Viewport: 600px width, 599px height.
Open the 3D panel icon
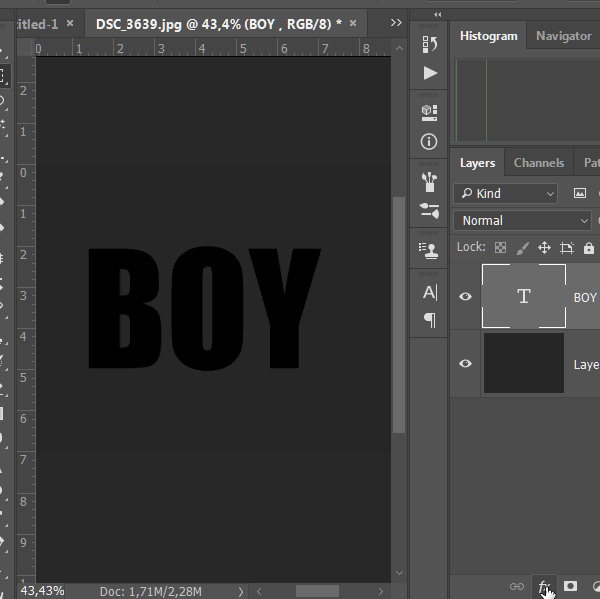point(429,113)
